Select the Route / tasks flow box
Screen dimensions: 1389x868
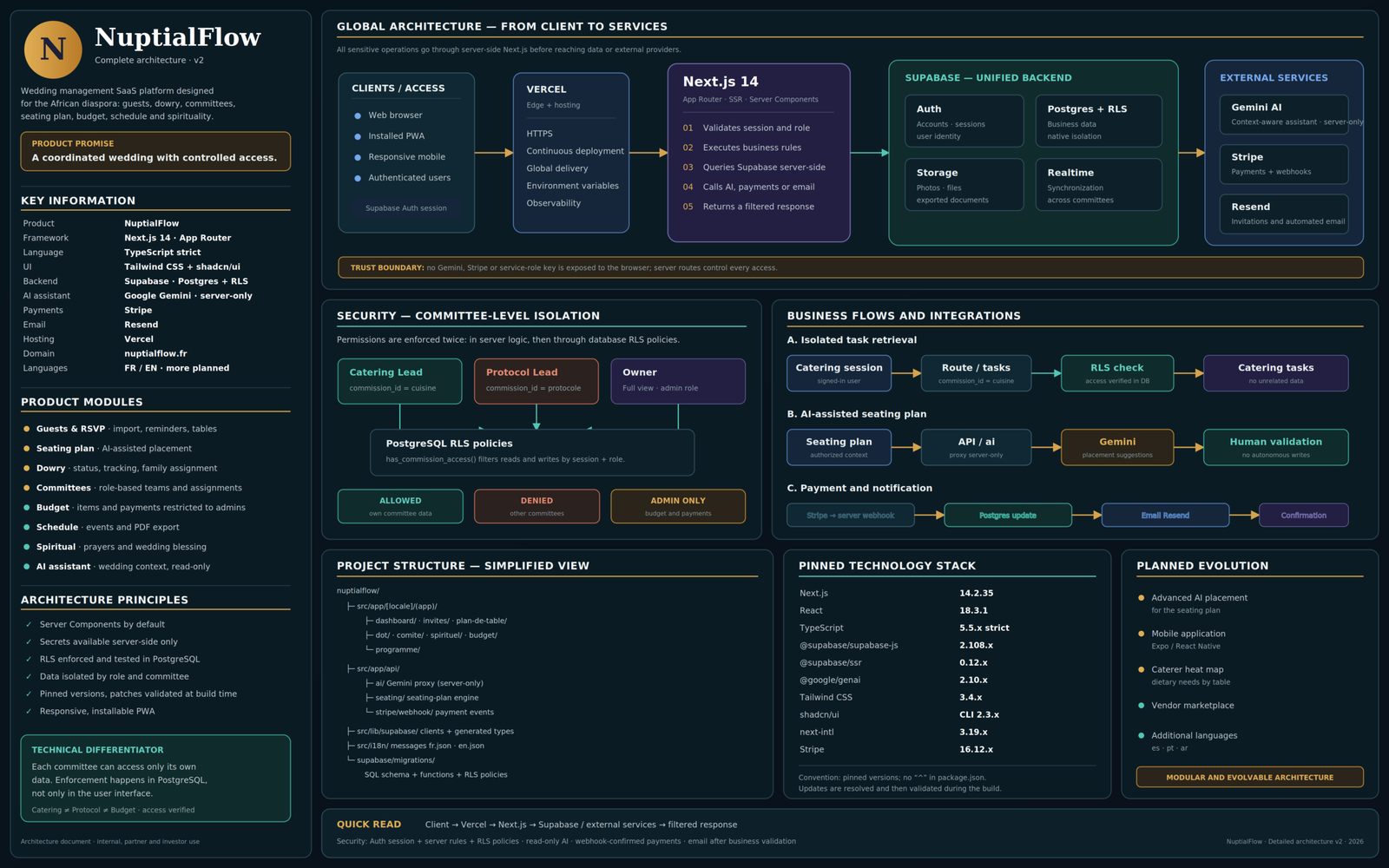[976, 373]
